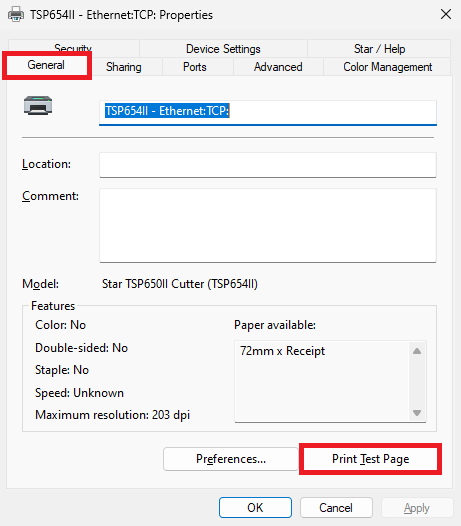Click the Comment: label
Viewport: 461px width, 526px height.
tap(50, 196)
